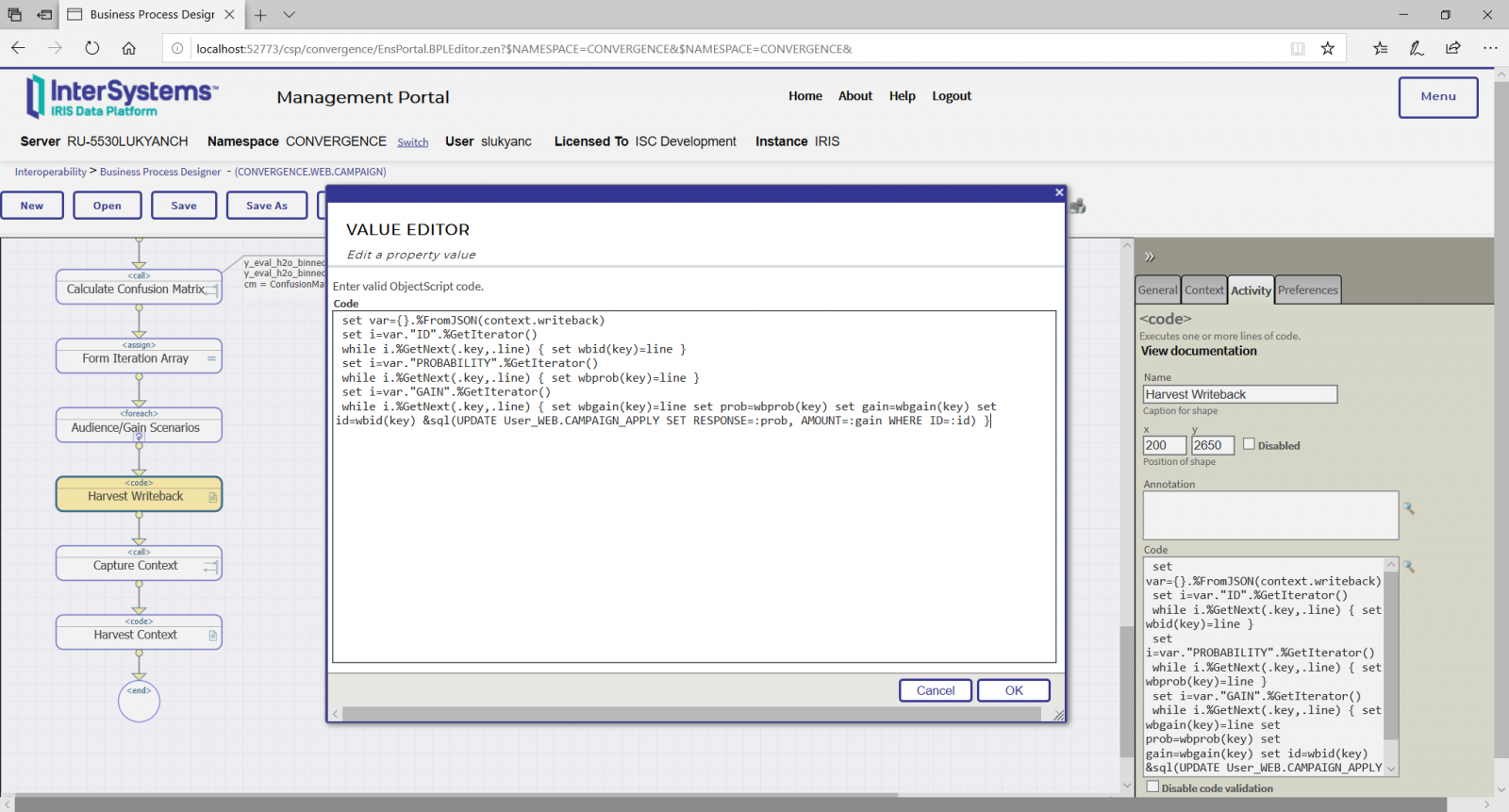Image resolution: width=1509 pixels, height=812 pixels.
Task: Refresh the page in browser
Action: pyautogui.click(x=91, y=48)
